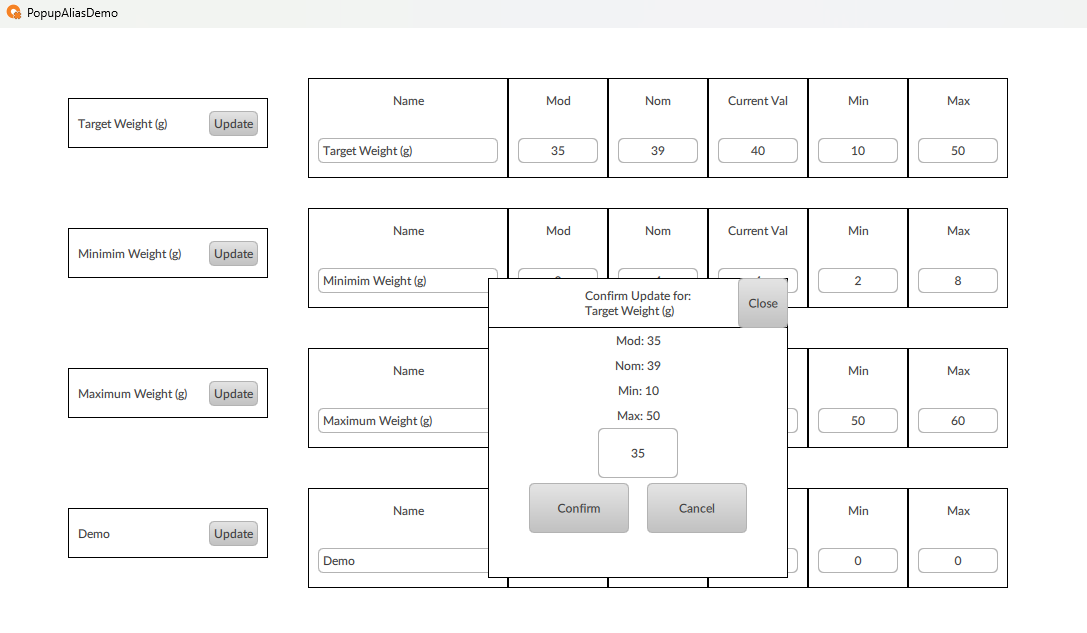The width and height of the screenshot is (1087, 633).
Task: Select the Demo name field
Action: click(x=403, y=561)
